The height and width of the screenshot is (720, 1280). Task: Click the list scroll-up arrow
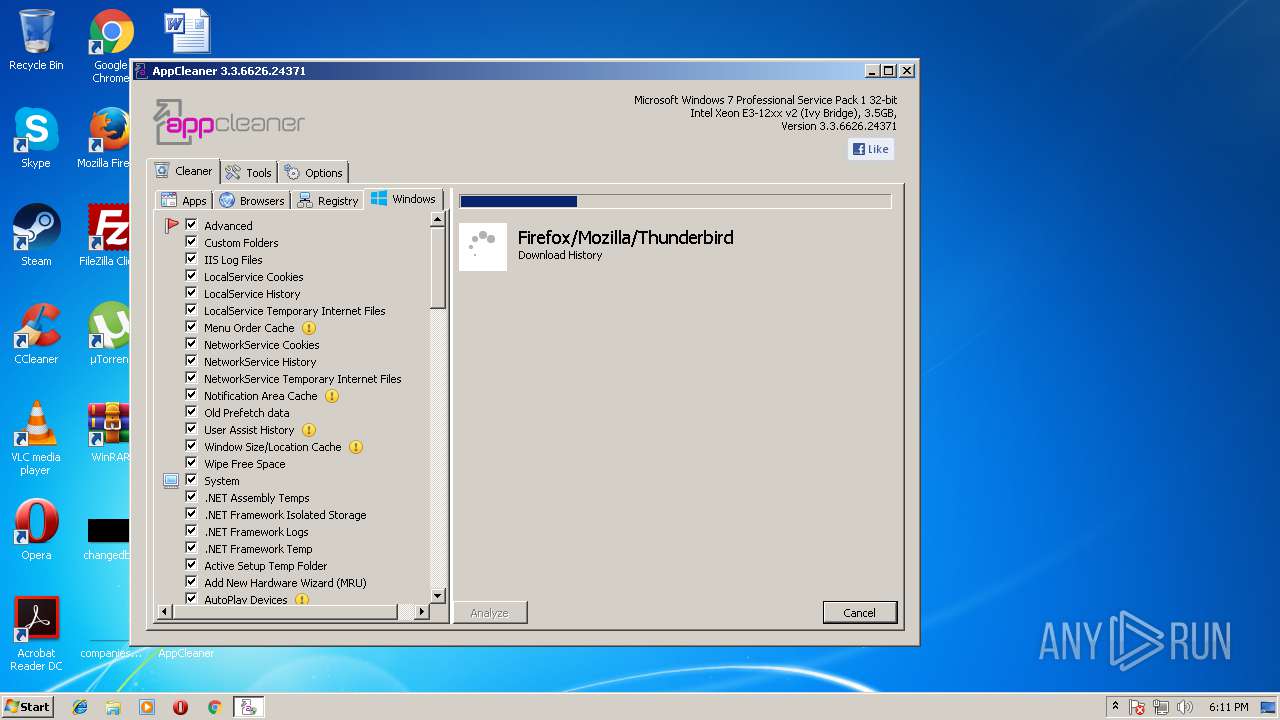click(x=437, y=220)
